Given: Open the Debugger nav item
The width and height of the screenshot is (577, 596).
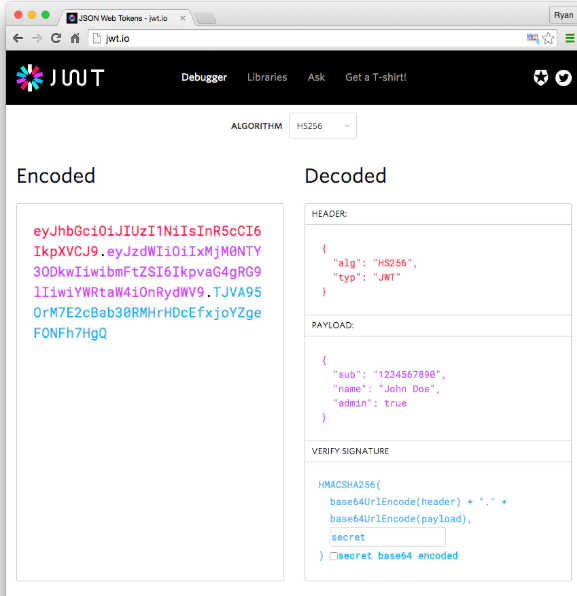Looking at the screenshot, I should 204,77.
